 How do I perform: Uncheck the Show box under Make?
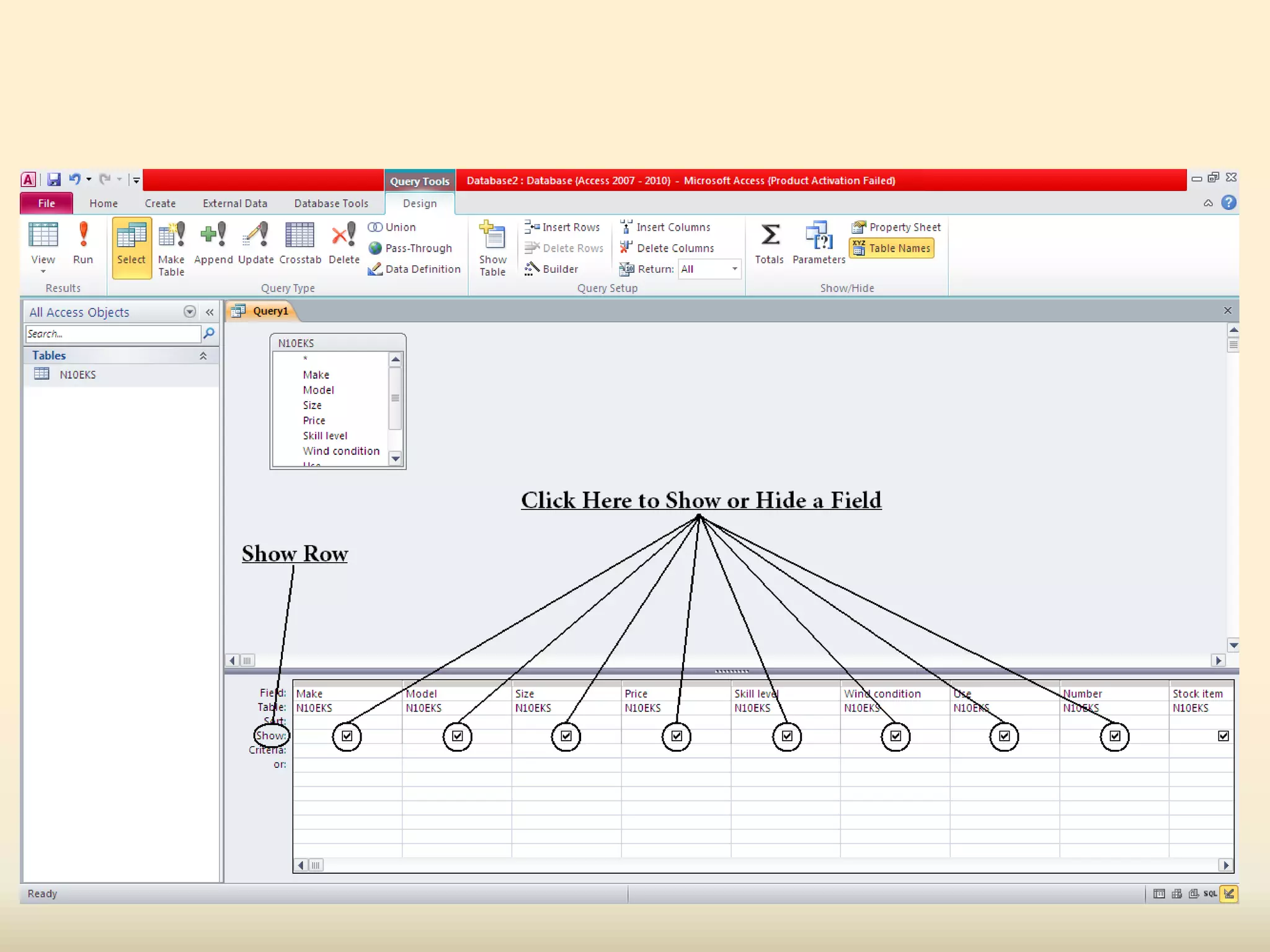pyautogui.click(x=347, y=736)
